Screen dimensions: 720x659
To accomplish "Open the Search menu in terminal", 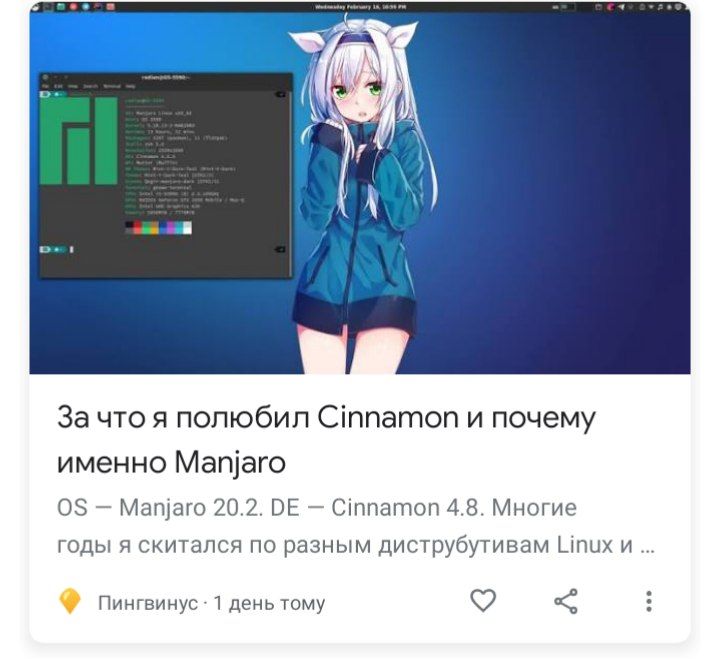I will coord(90,86).
